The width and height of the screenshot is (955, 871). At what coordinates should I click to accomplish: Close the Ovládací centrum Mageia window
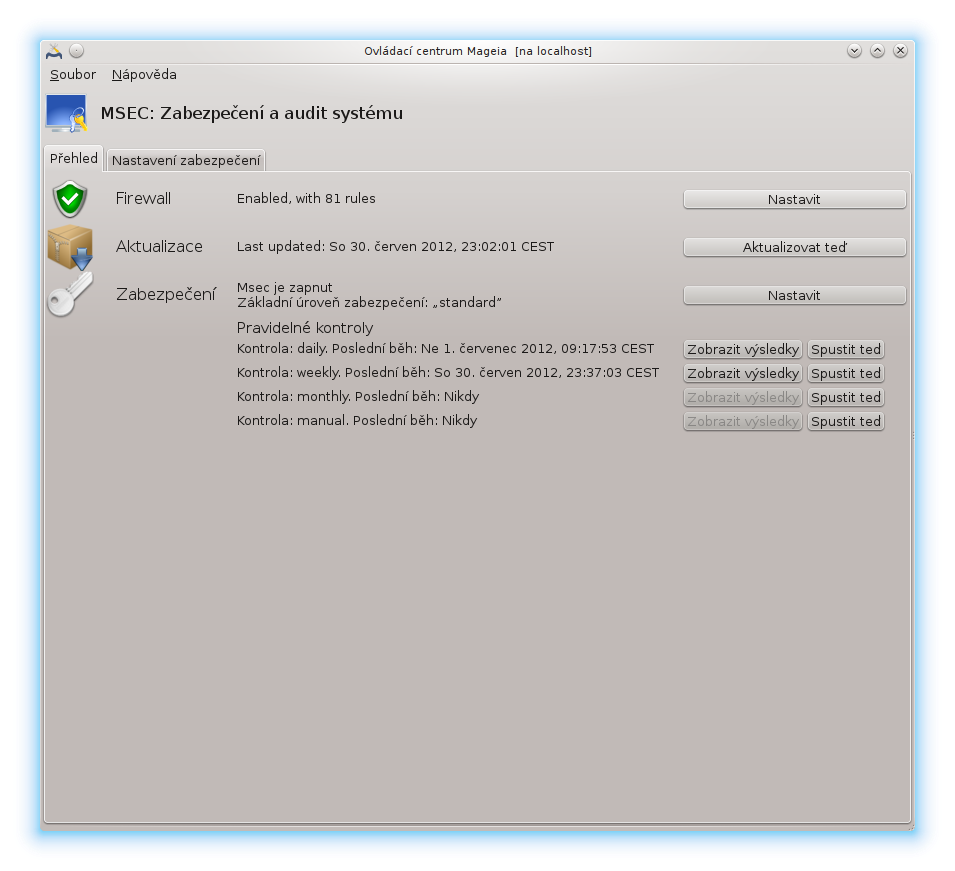click(900, 51)
